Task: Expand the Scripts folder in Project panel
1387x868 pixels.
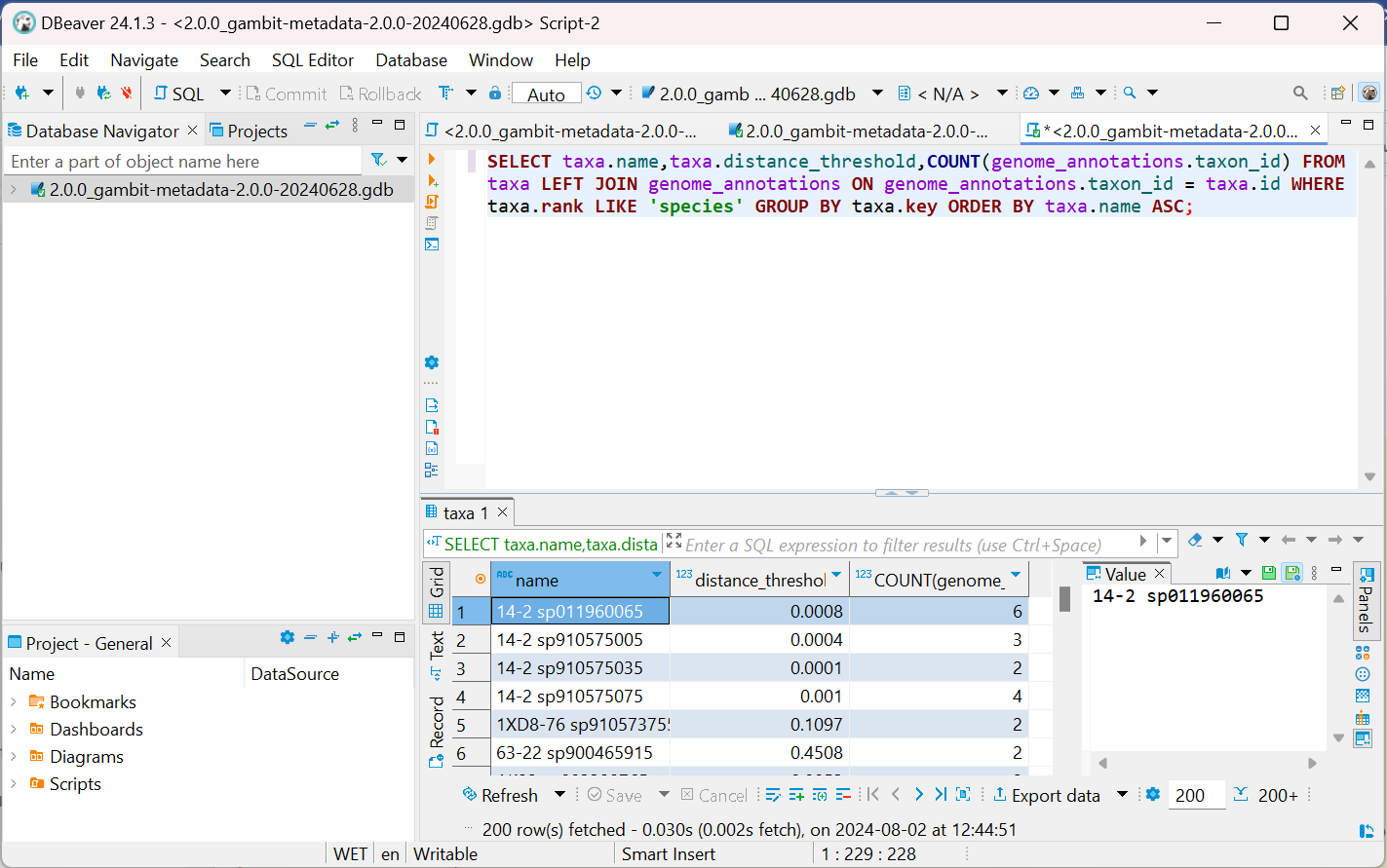Action: click(x=14, y=784)
